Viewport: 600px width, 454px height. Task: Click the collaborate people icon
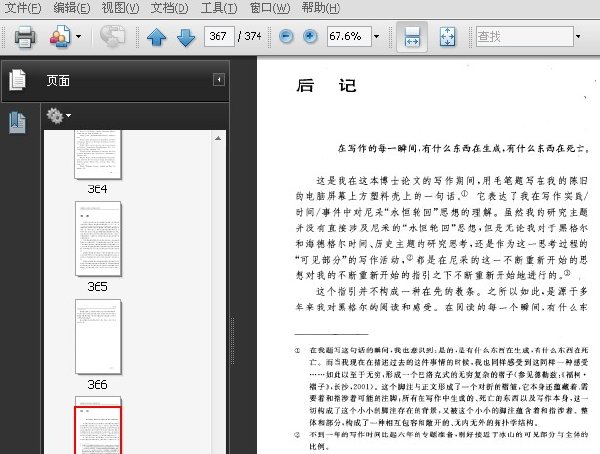60,37
